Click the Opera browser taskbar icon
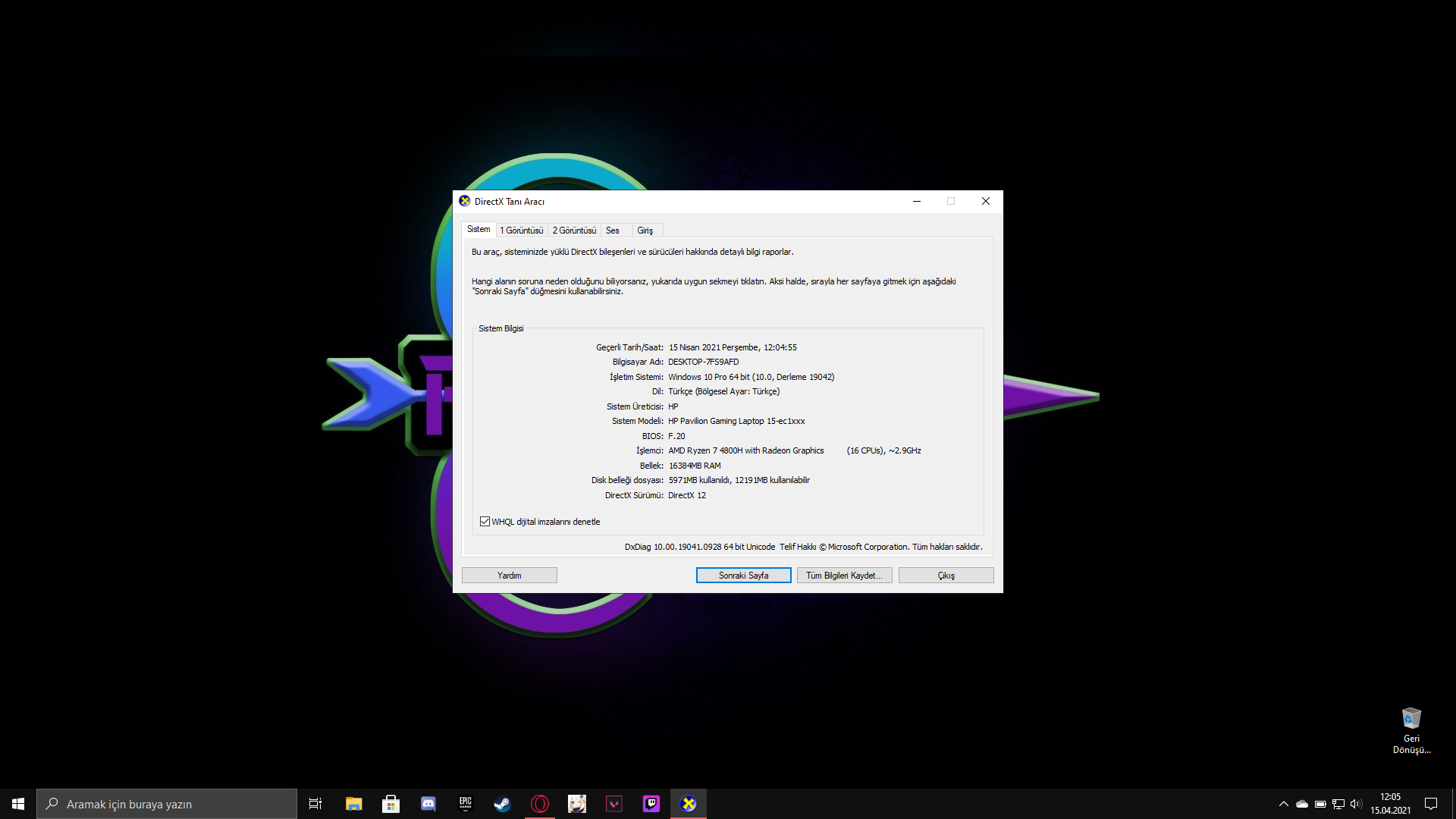1456x819 pixels. tap(540, 804)
